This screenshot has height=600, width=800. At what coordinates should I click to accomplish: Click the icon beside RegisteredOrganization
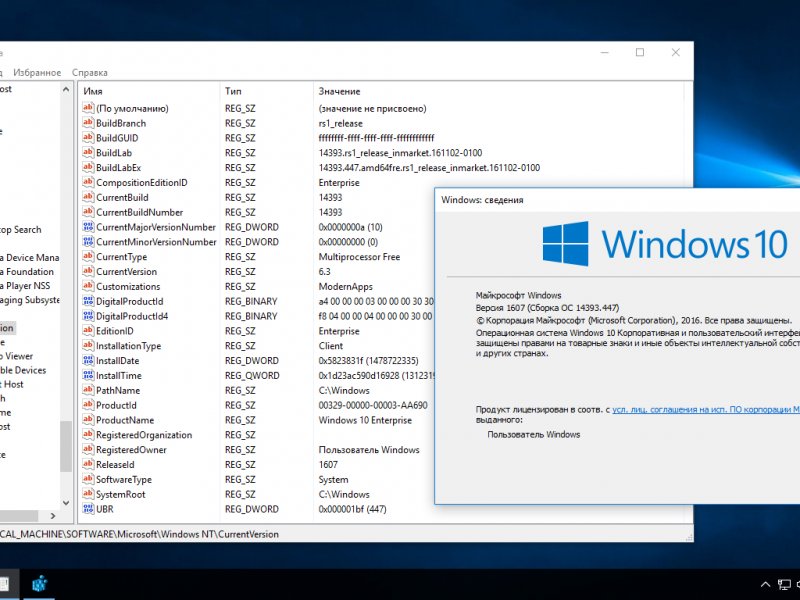[88, 435]
